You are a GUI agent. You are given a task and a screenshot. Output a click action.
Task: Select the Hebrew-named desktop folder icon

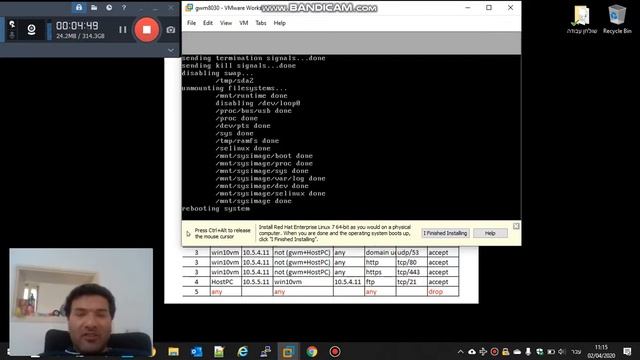click(582, 19)
